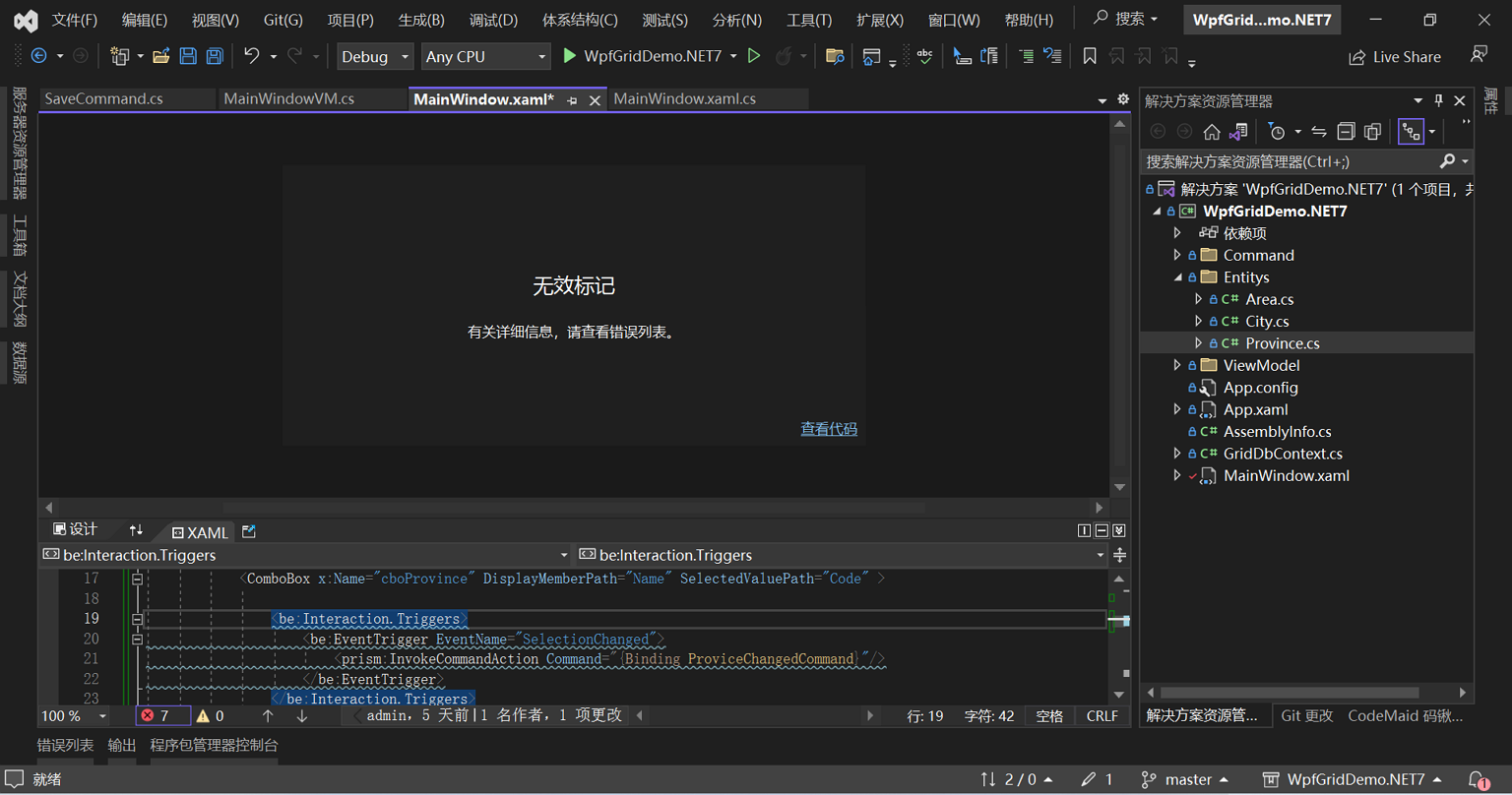
Task: Open the 调试(D) menu
Action: [493, 20]
